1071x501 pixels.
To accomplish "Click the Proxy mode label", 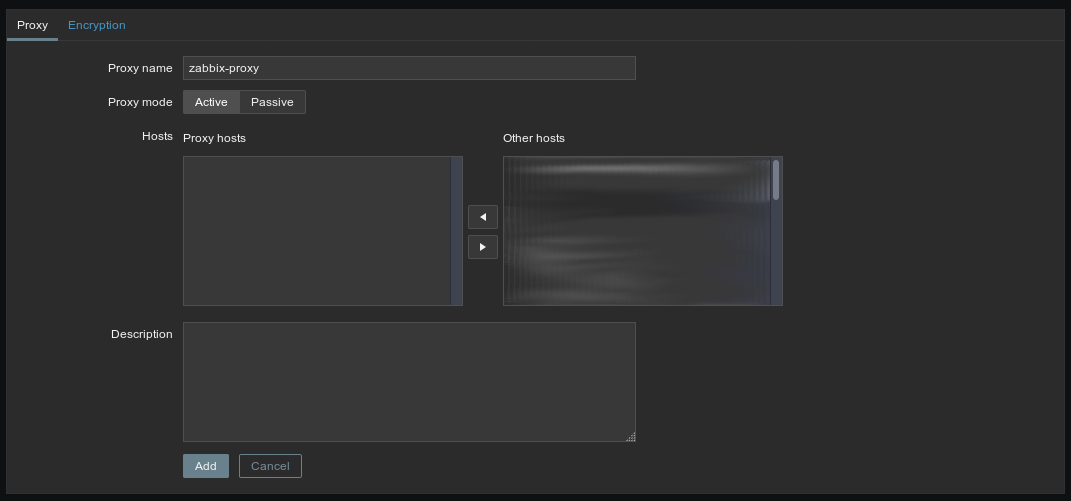I will point(140,102).
